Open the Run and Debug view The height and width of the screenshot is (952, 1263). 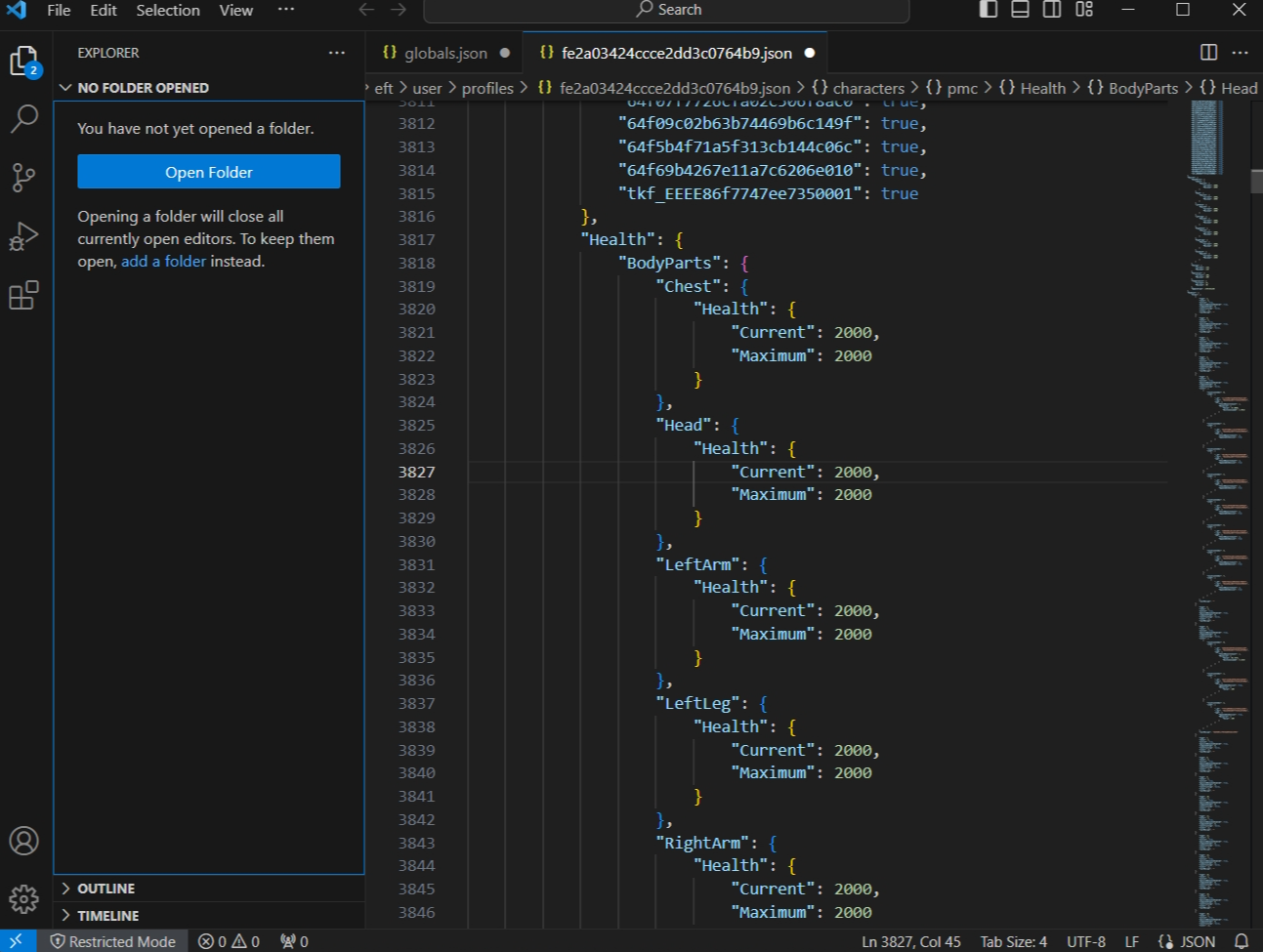[23, 236]
